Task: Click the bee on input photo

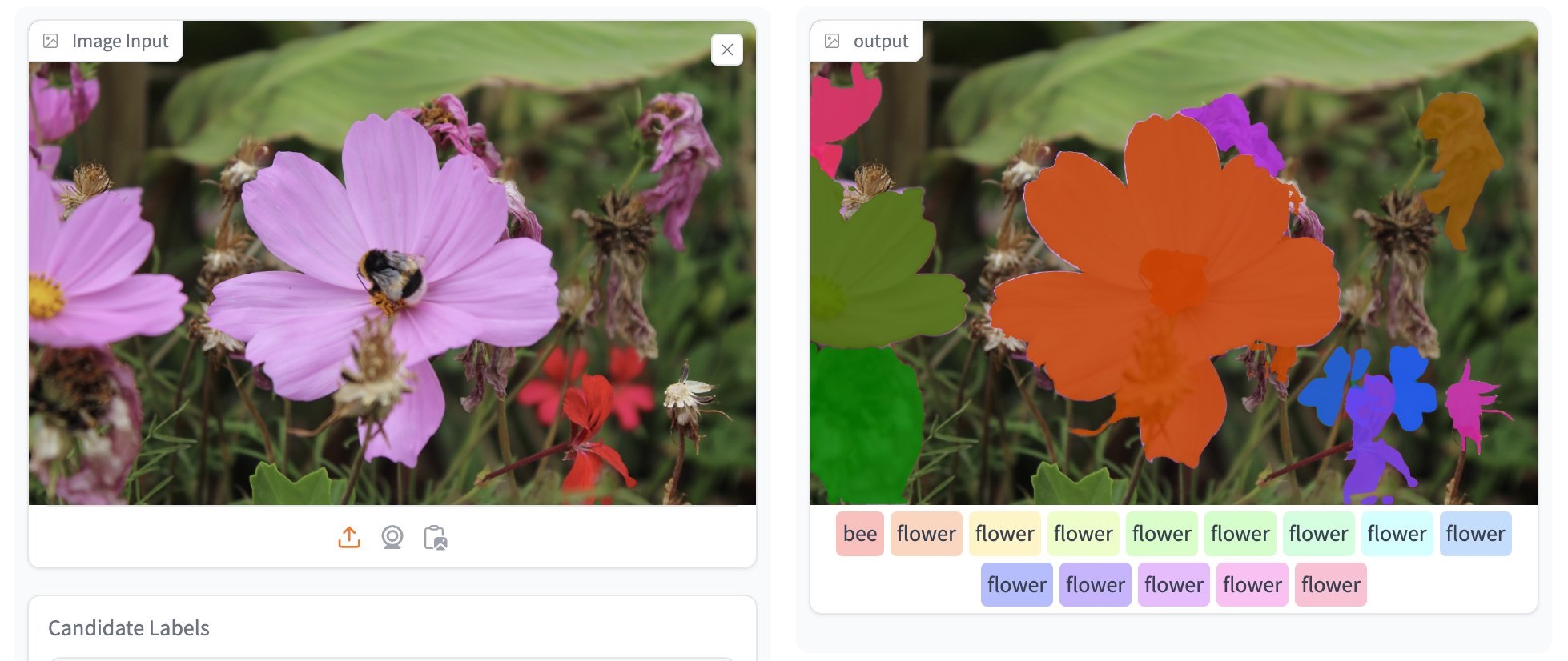Action: [x=392, y=278]
